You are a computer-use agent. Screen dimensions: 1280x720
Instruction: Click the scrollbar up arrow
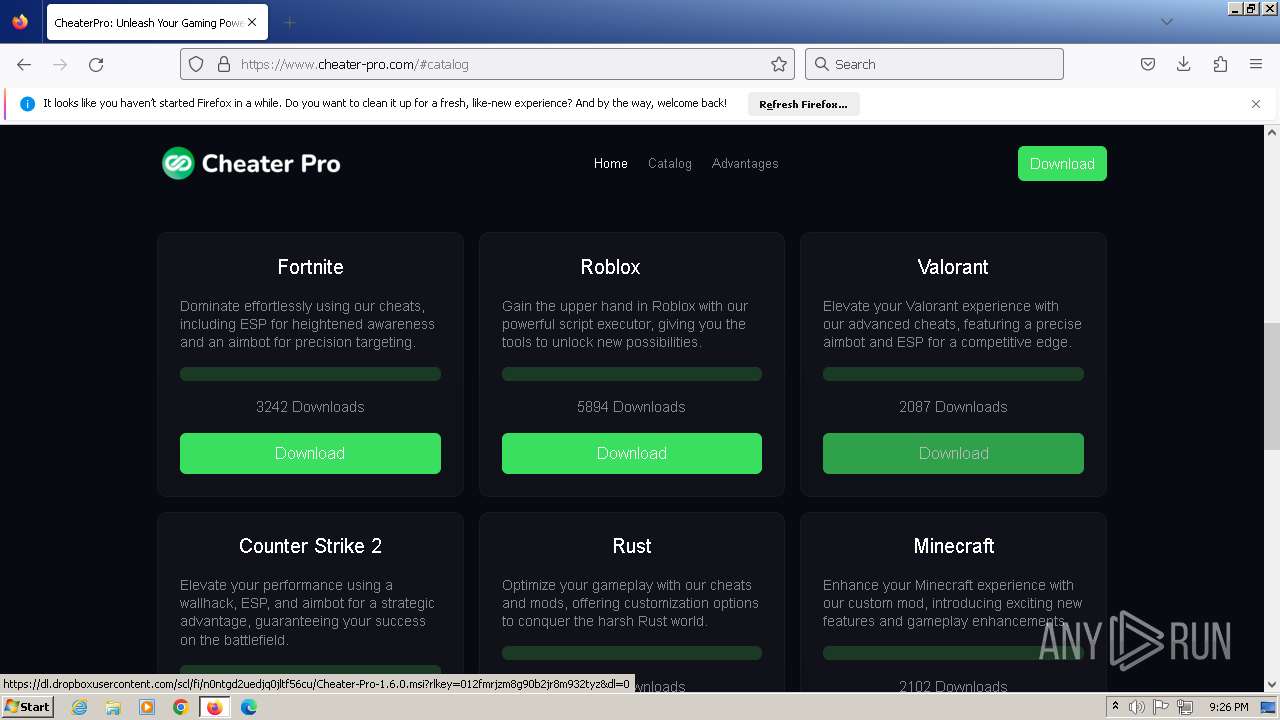[x=1272, y=132]
